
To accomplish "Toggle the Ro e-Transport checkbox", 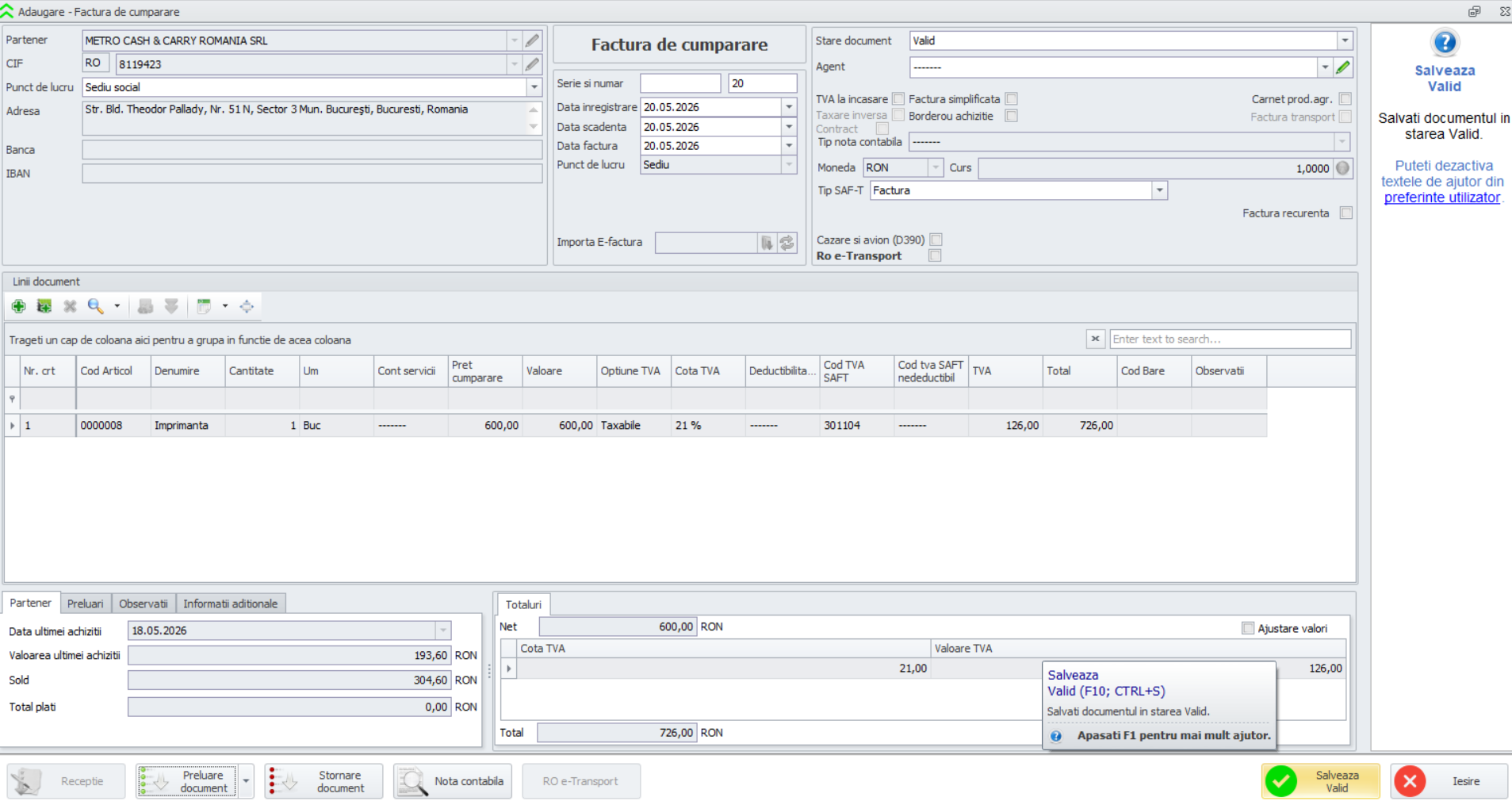I will coord(935,255).
